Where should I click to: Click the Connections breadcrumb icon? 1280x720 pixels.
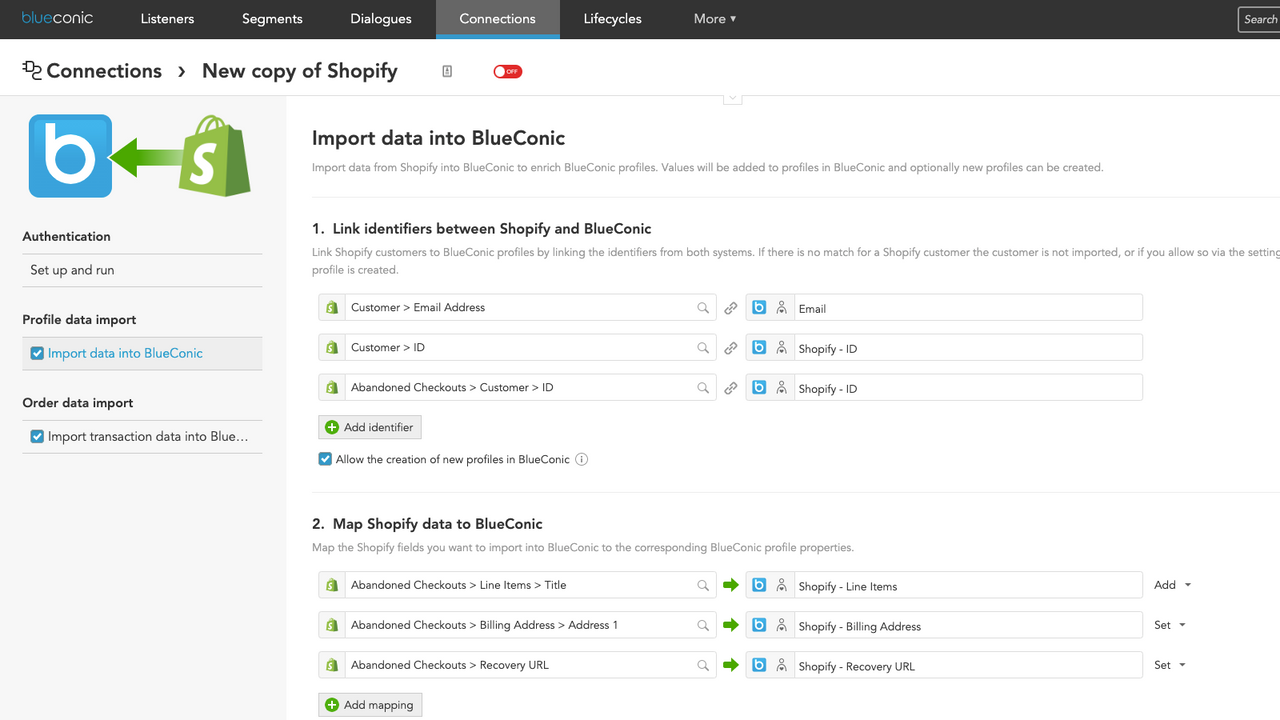tap(32, 70)
